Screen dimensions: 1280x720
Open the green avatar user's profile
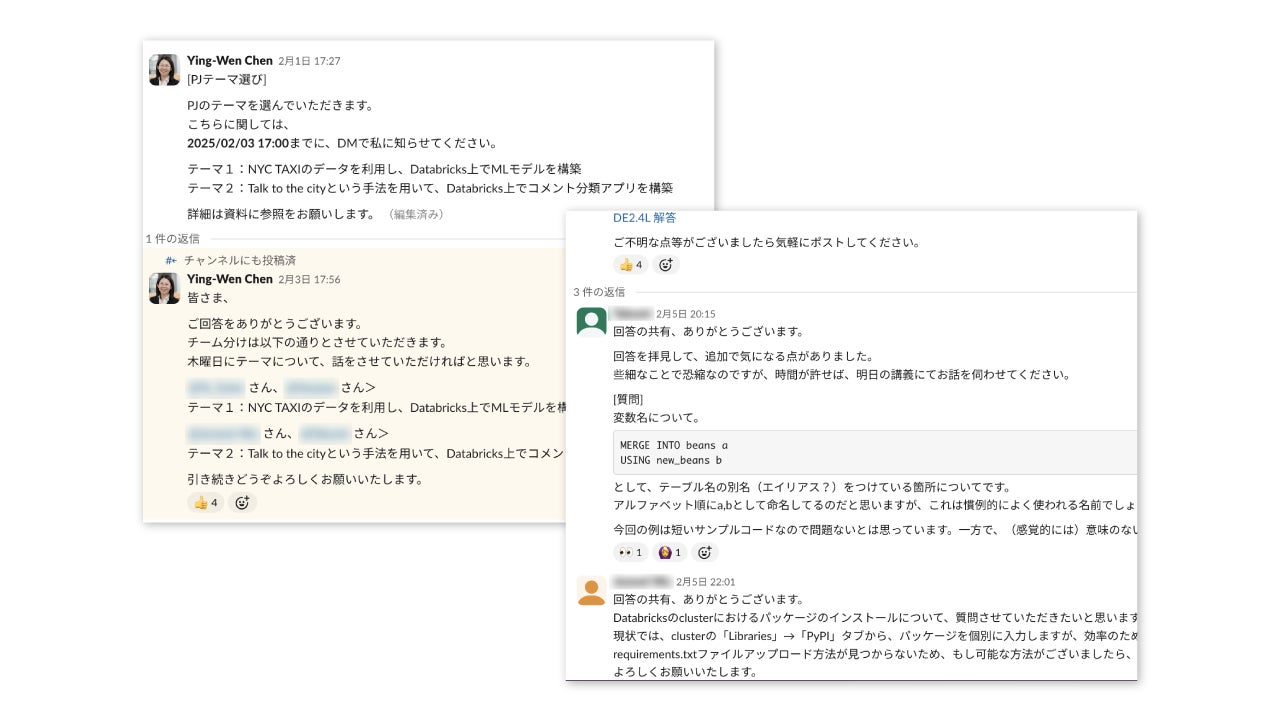pos(591,322)
